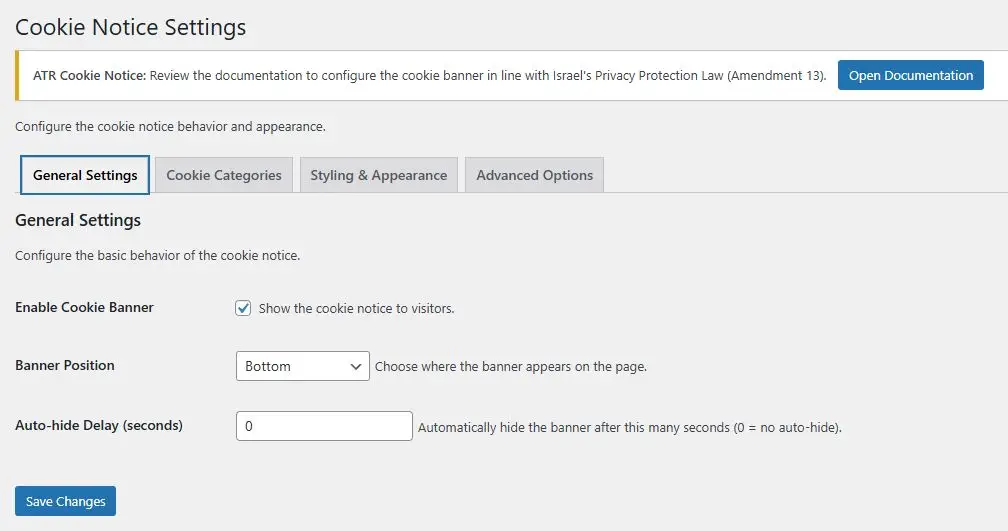1008x531 pixels.
Task: Click the chevron arrow in the Bottom select box
Action: [356, 366]
